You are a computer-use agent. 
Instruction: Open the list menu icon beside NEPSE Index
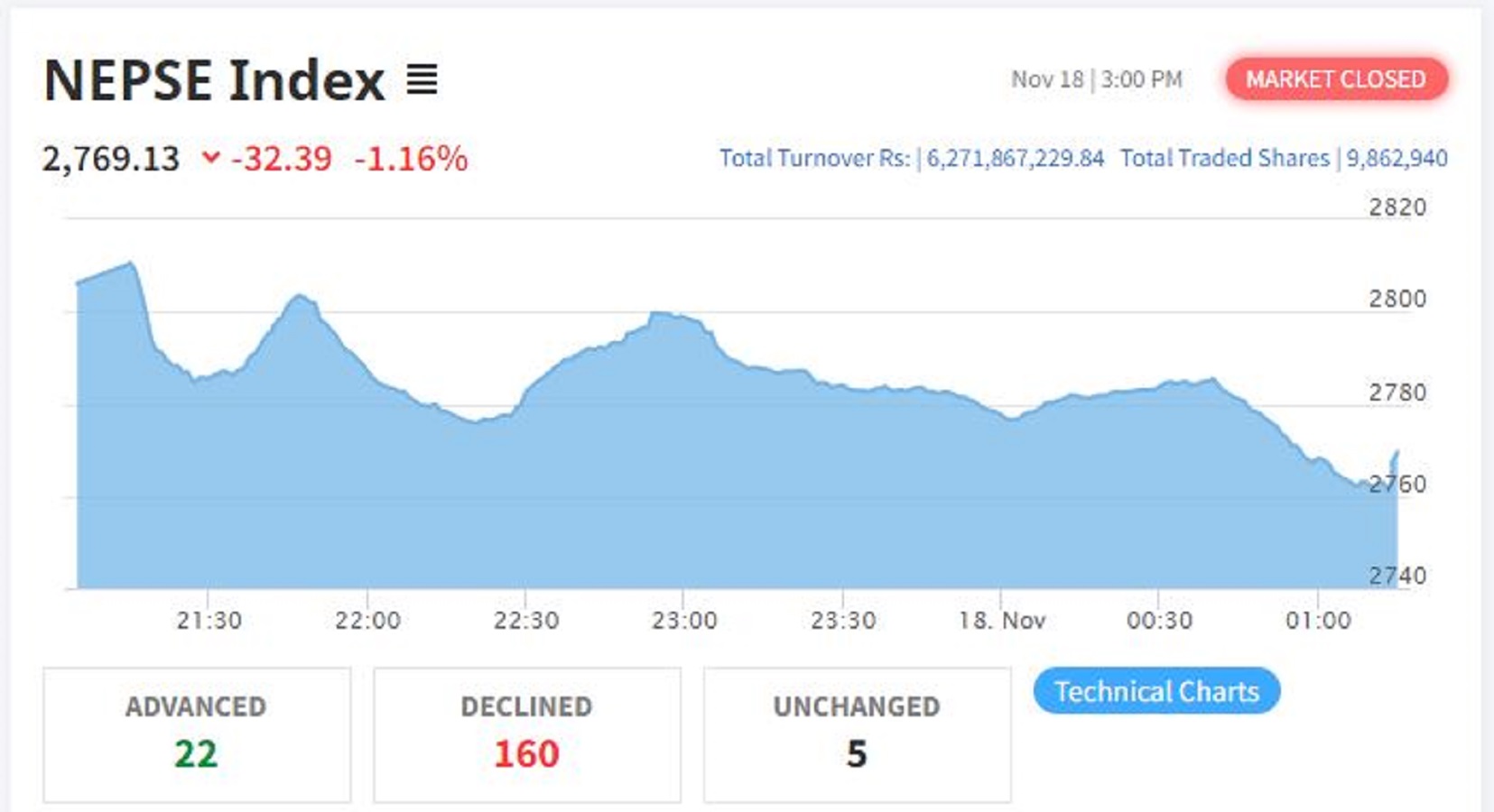(422, 80)
